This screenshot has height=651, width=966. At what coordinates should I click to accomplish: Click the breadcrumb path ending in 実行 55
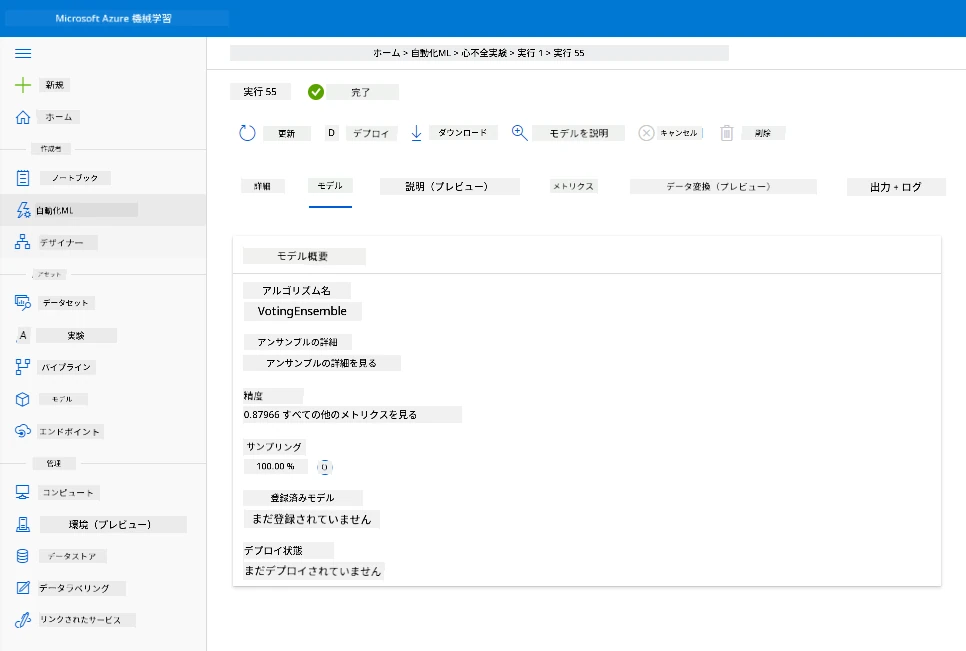coord(479,53)
